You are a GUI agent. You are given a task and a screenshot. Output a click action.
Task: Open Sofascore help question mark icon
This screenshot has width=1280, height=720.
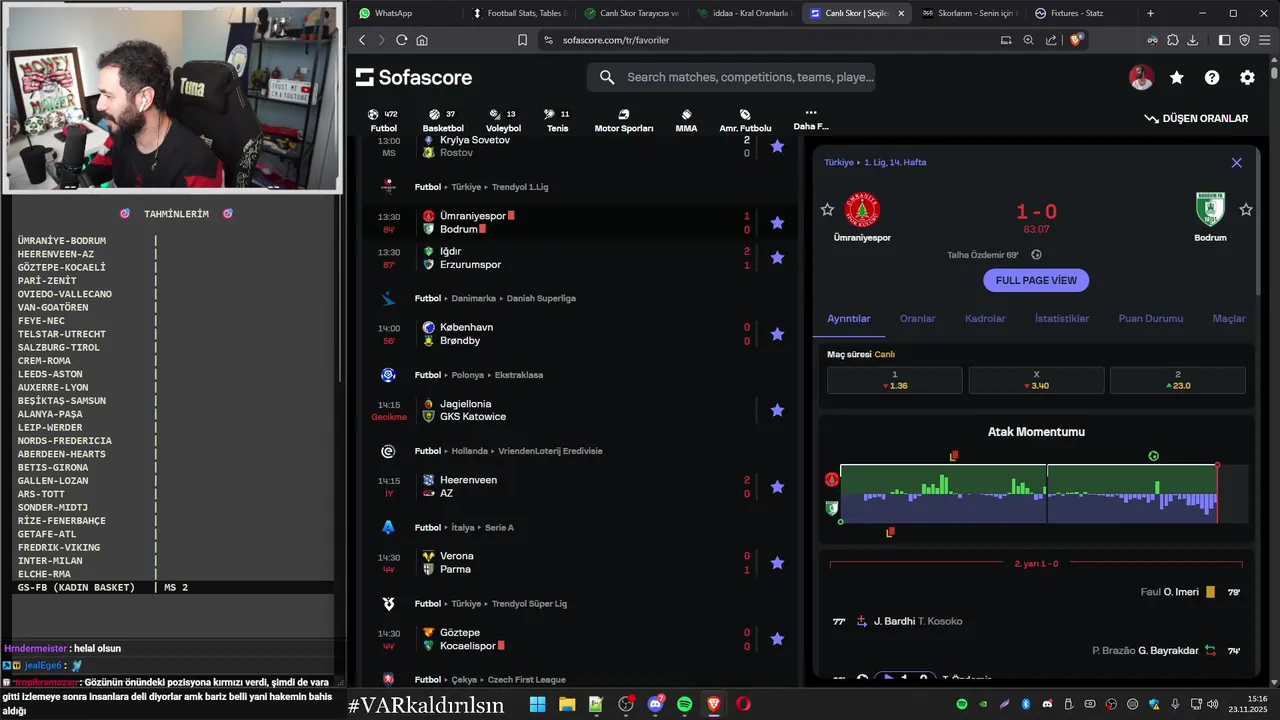1212,77
